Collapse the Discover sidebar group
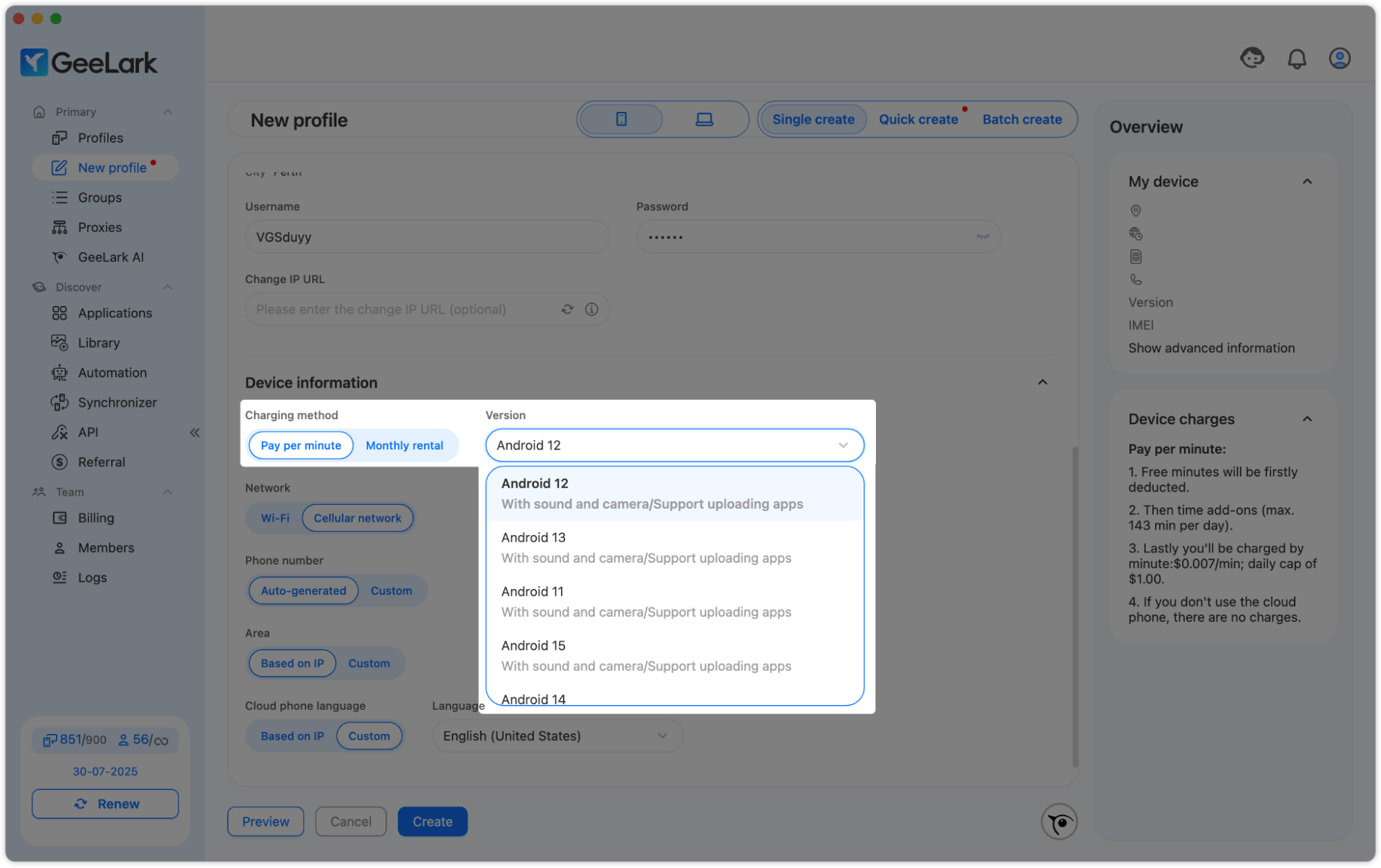1381x868 pixels. click(167, 287)
